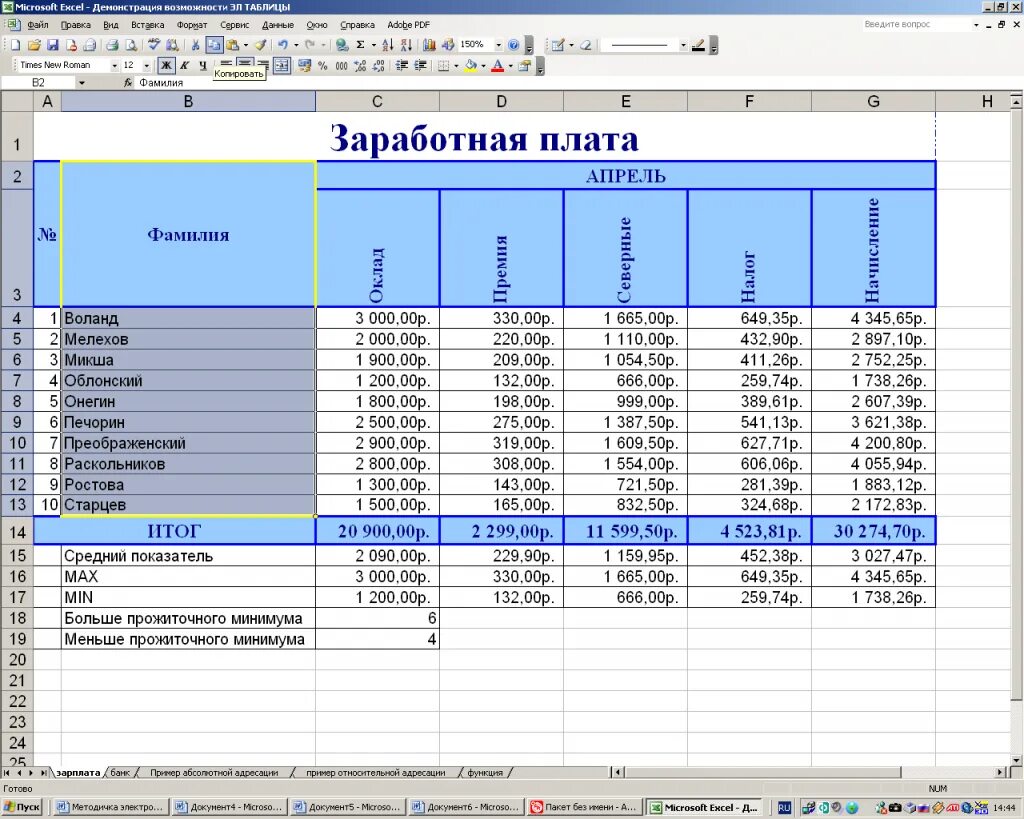The width and height of the screenshot is (1024, 819).
Task: Click the Print icon in the toolbar
Action: 112,45
